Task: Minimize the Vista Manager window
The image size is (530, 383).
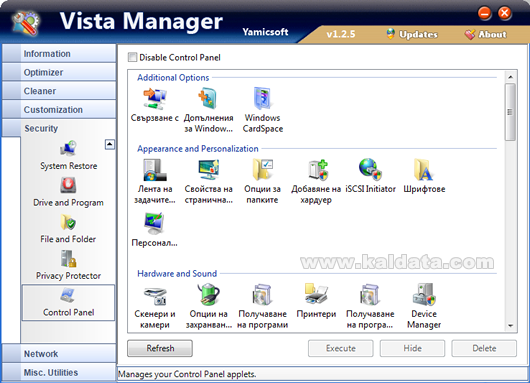Action: tap(484, 14)
